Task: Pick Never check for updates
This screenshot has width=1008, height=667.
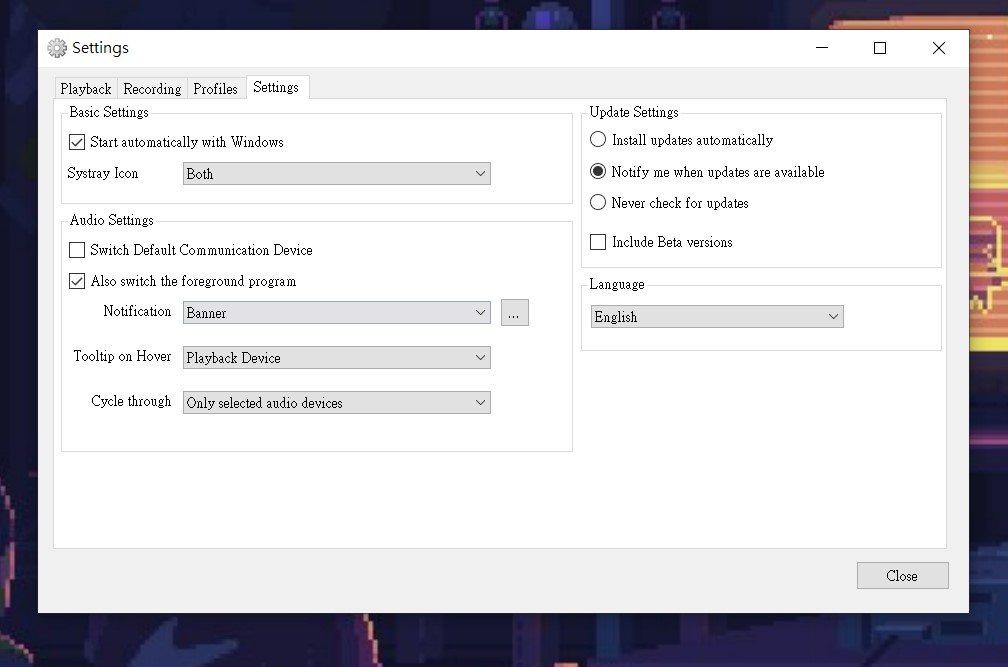Action: [598, 203]
